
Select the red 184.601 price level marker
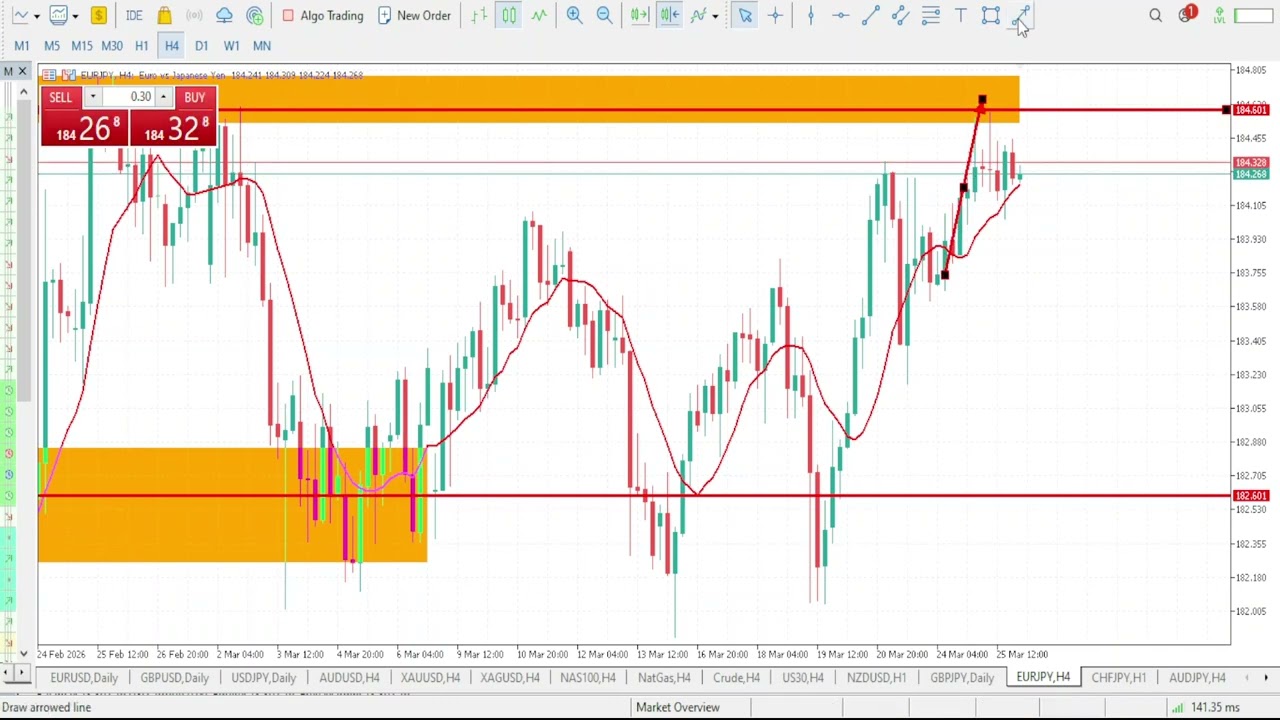[x=1251, y=110]
